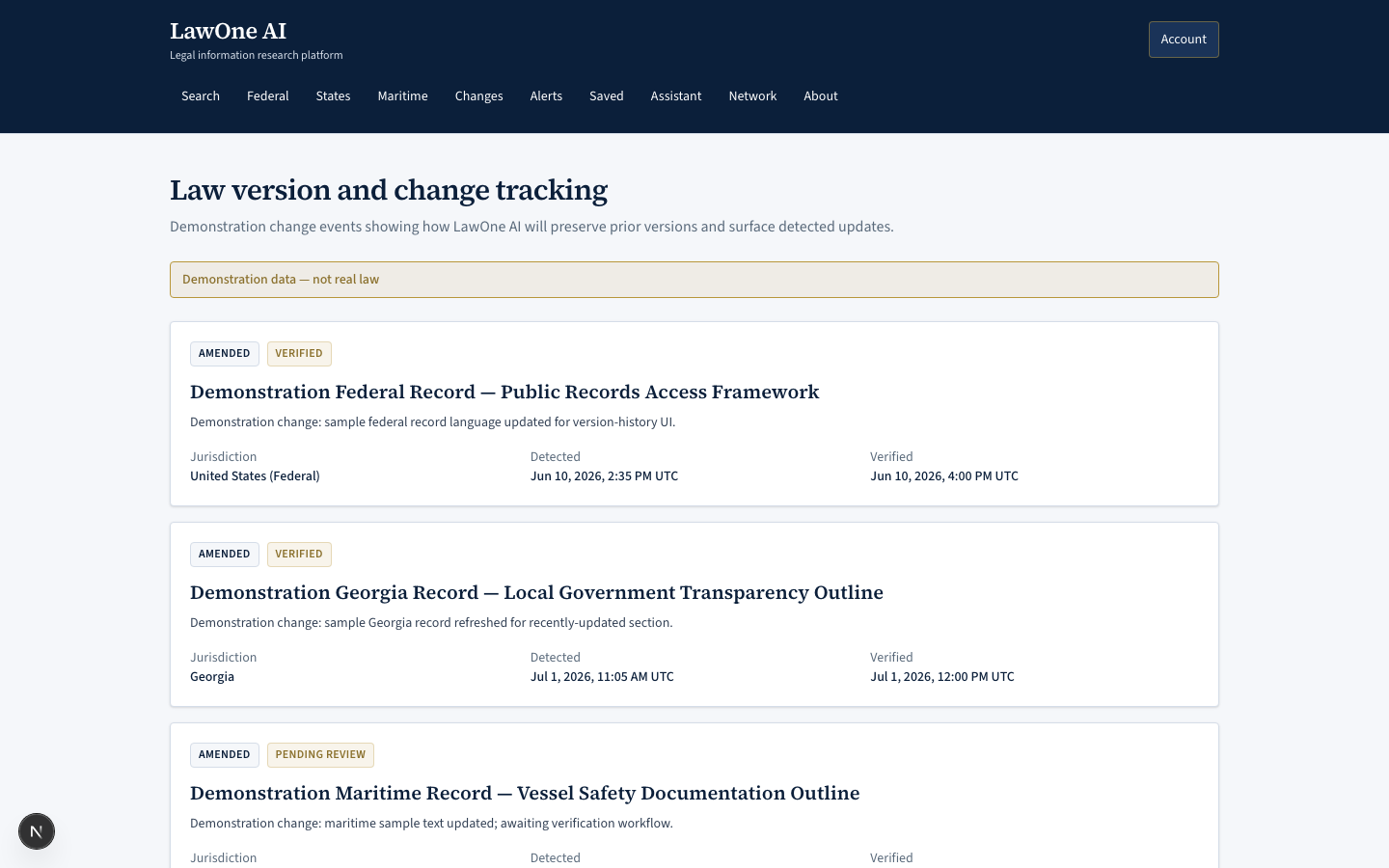Click the PENDING REVIEW badge
The image size is (1389, 868).
coord(320,755)
